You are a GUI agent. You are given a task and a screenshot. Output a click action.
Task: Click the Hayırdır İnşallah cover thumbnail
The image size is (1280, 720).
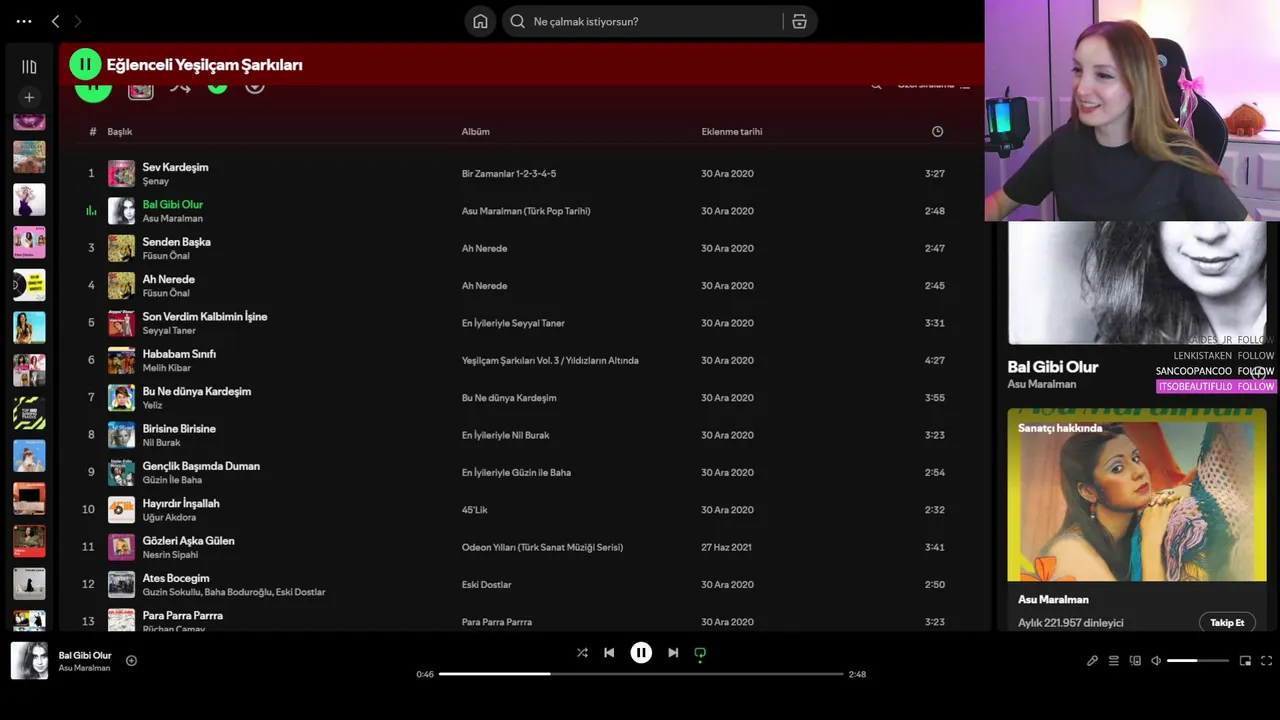tap(121, 510)
